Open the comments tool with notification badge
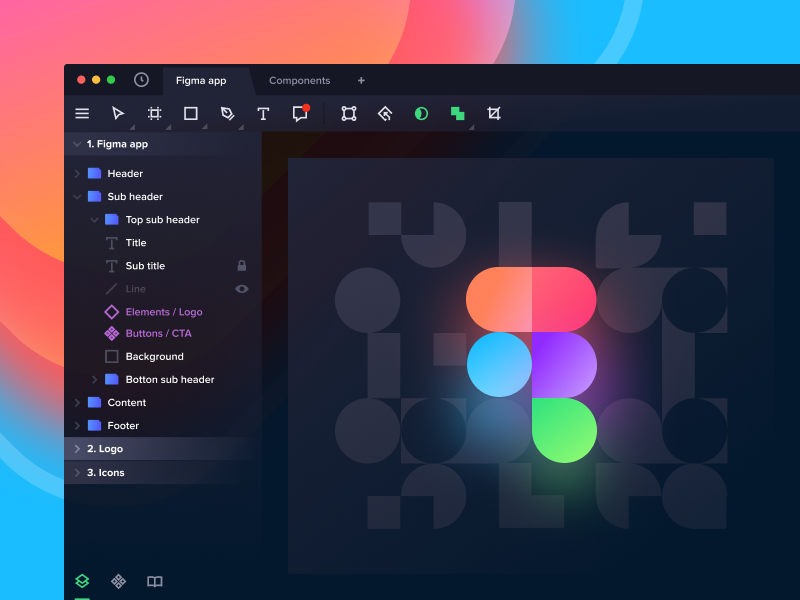800x600 pixels. coord(299,113)
